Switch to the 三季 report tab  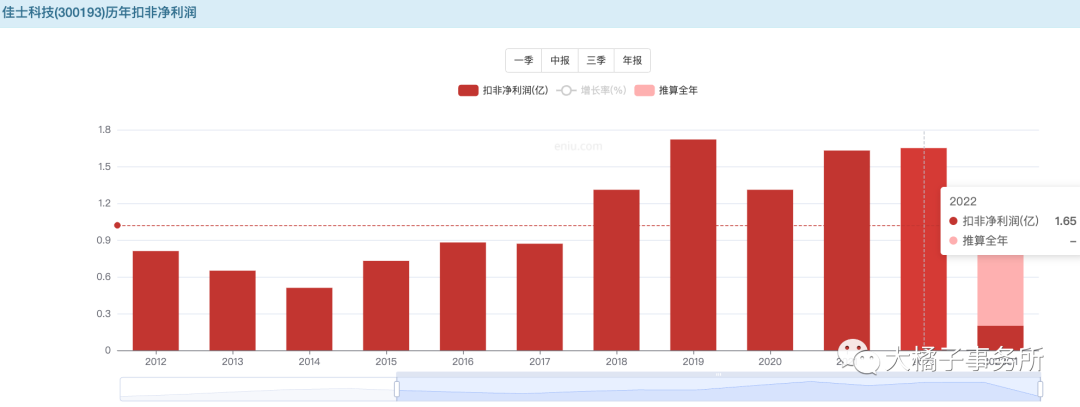tap(596, 61)
